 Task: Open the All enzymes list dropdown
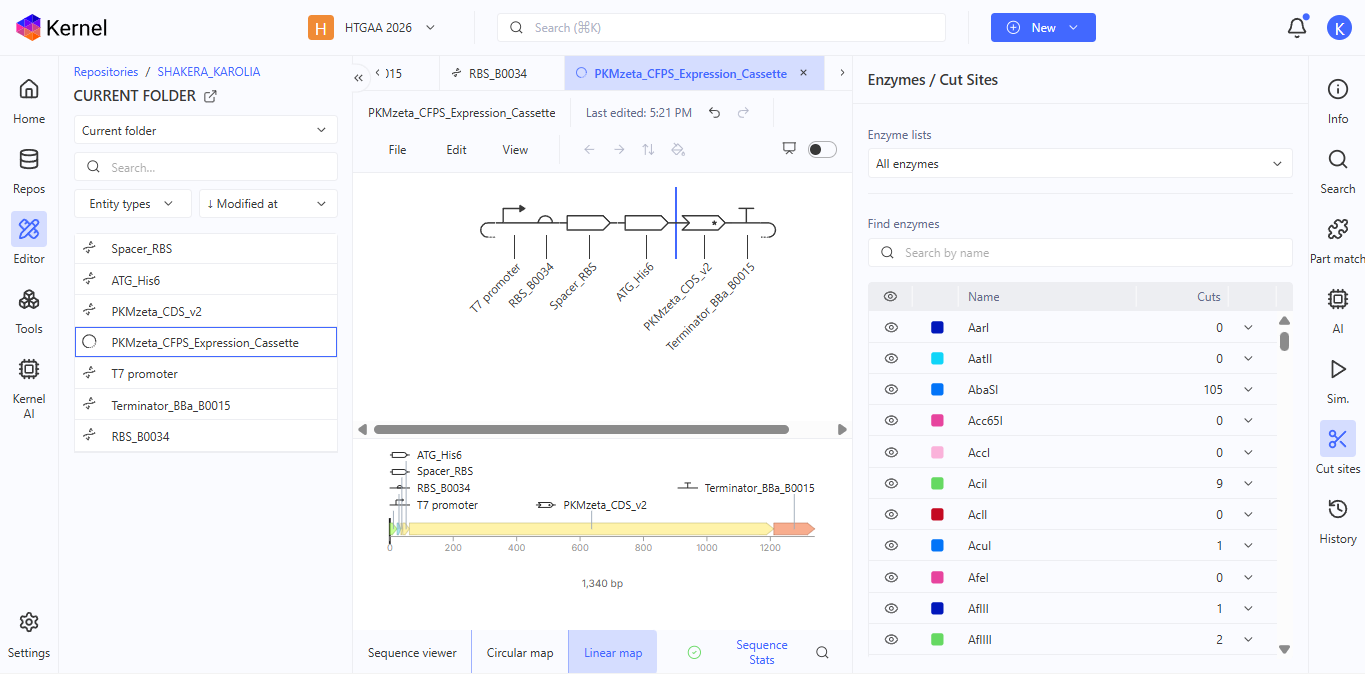(x=1080, y=163)
